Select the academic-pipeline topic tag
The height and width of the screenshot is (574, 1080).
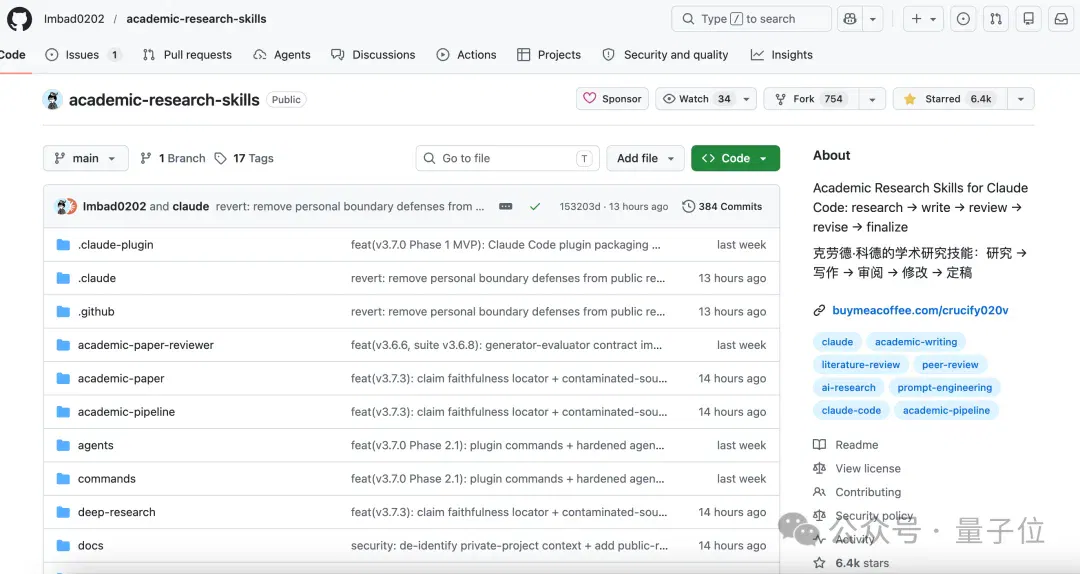click(946, 410)
